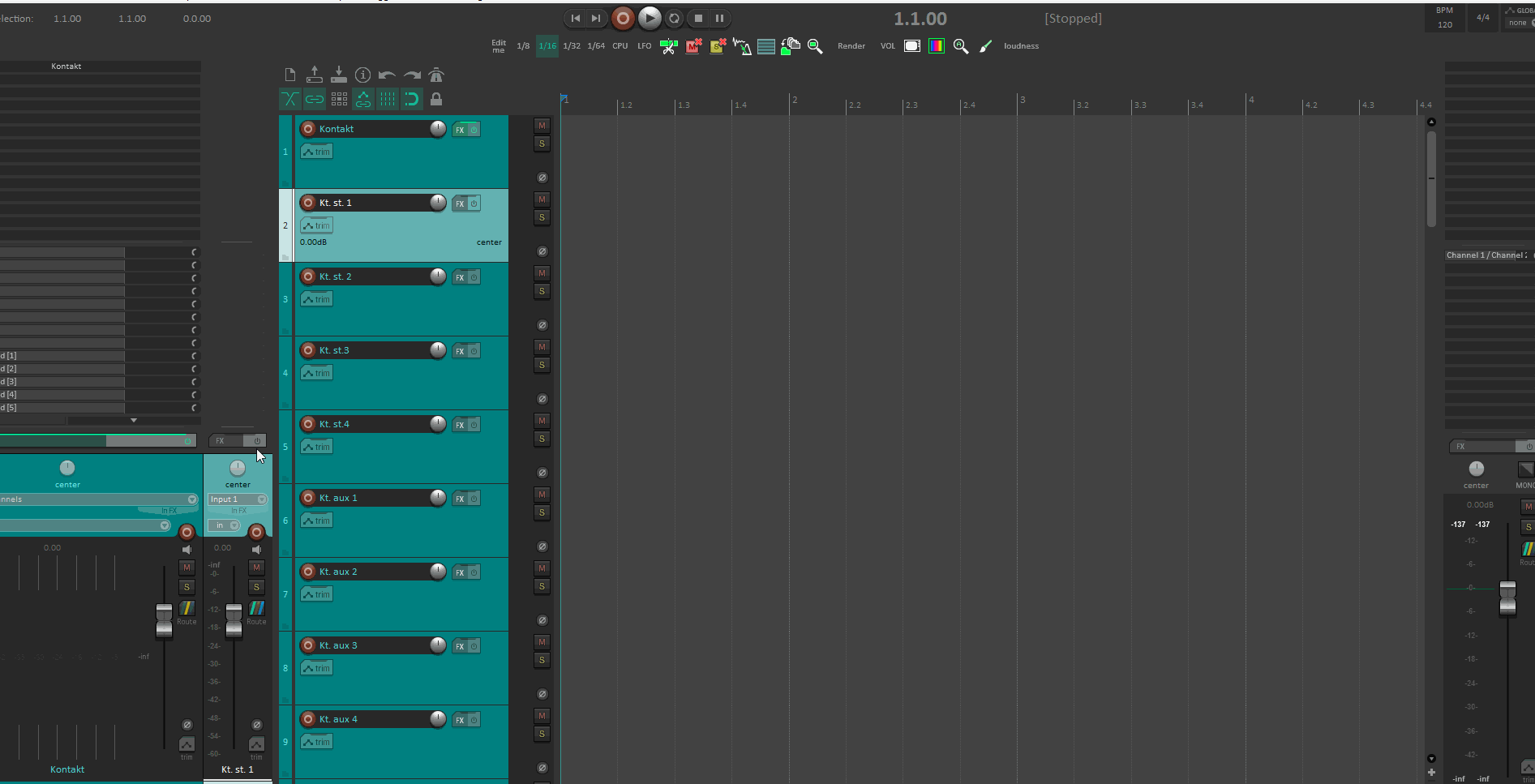Arm Kt. aux 2 for recording
This screenshot has height=784, width=1535.
[x=308, y=572]
